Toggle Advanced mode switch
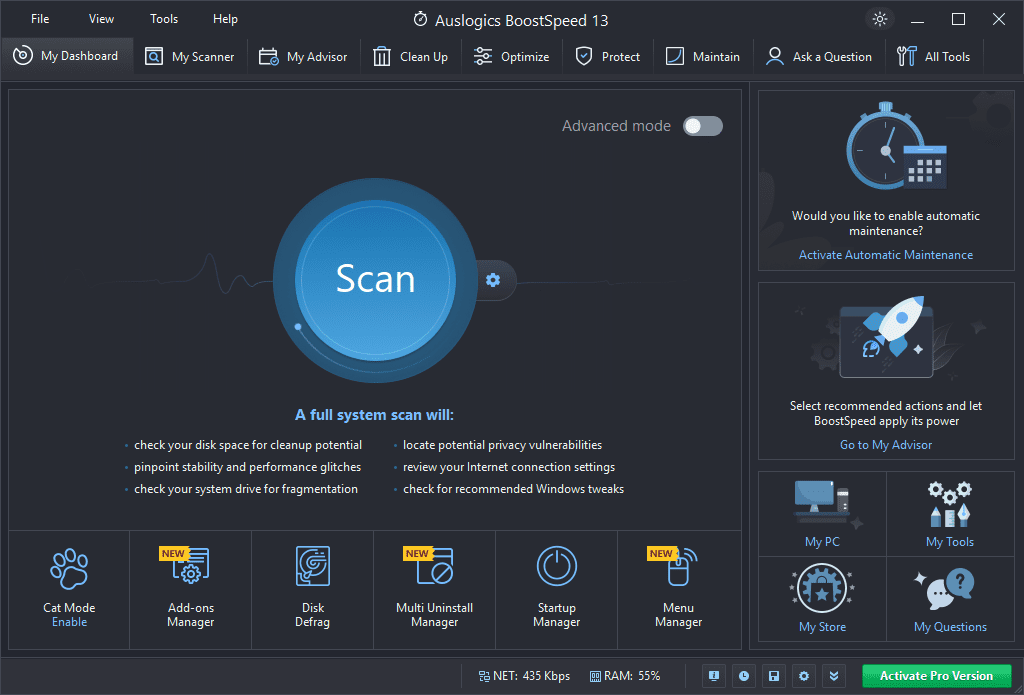 703,126
